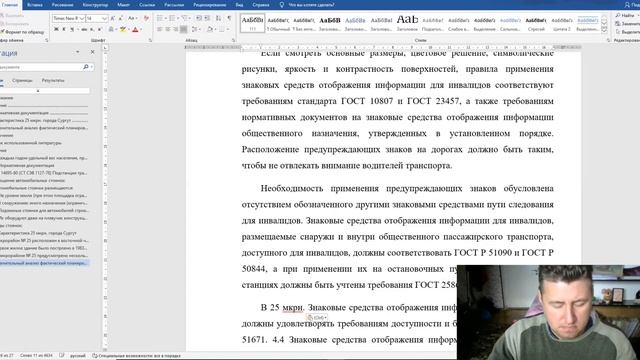
Task: Apply the text highlight color
Action: point(122,29)
